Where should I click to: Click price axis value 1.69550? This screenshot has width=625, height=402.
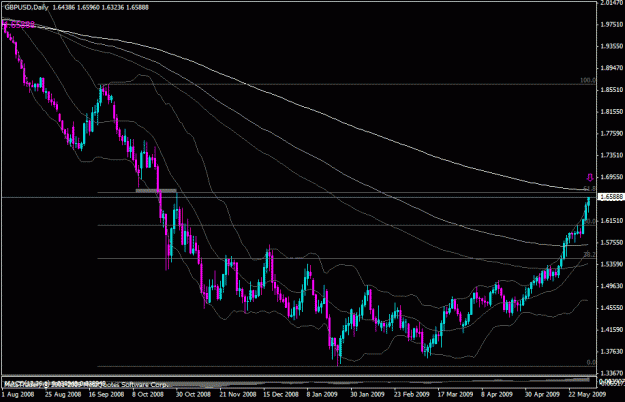[611, 177]
